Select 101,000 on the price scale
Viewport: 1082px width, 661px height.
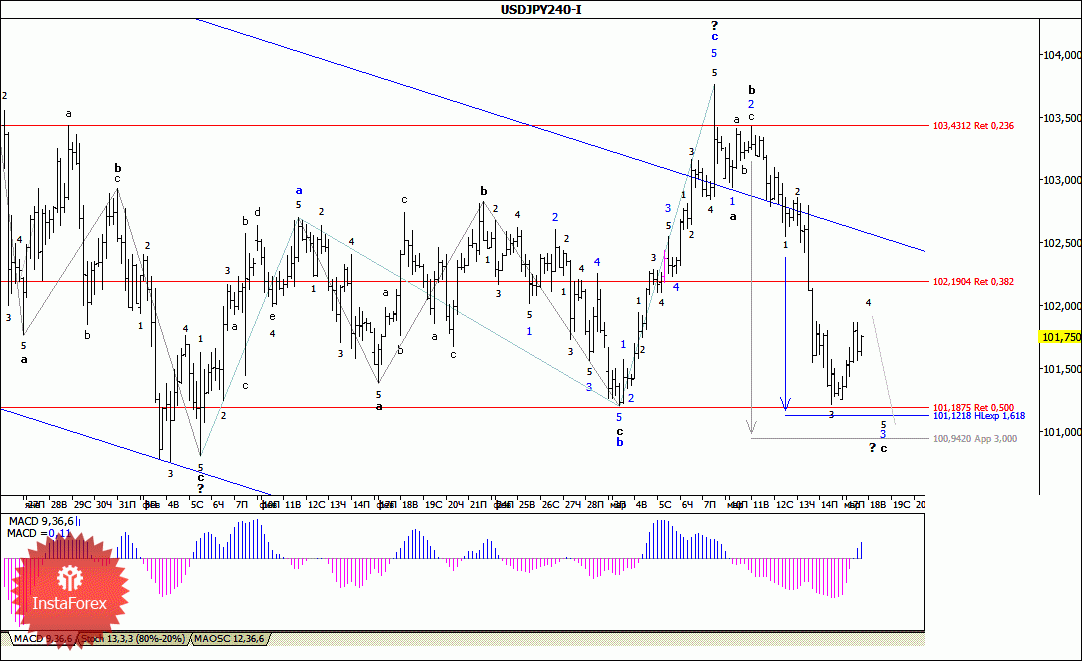pos(1061,432)
